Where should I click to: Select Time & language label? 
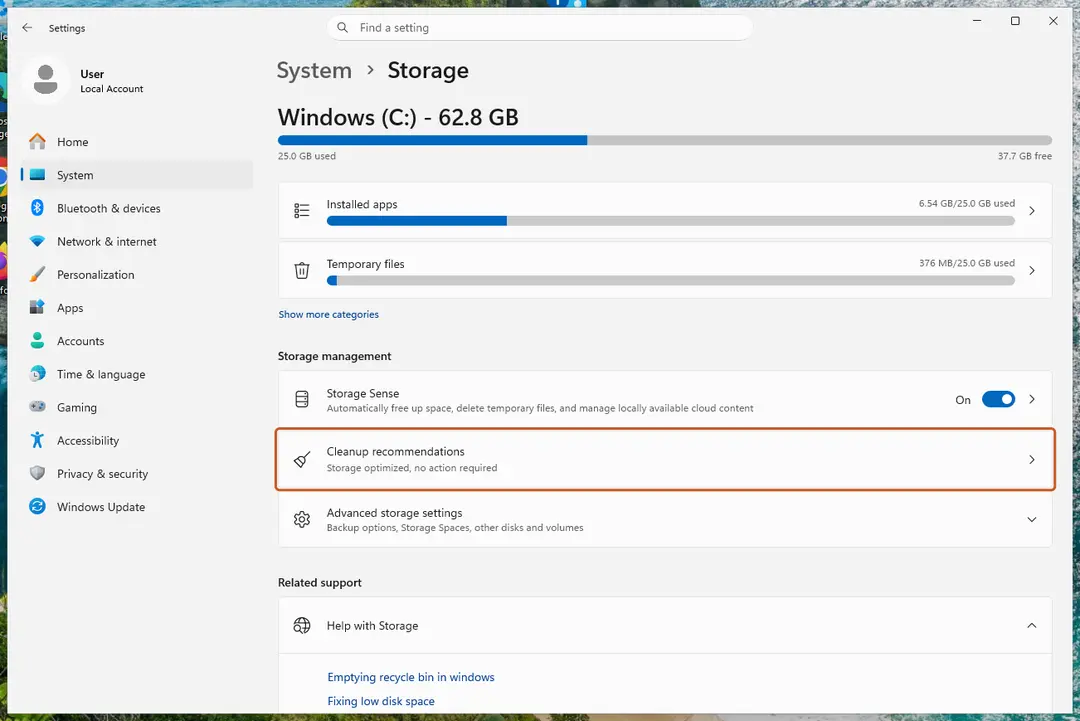tap(101, 374)
